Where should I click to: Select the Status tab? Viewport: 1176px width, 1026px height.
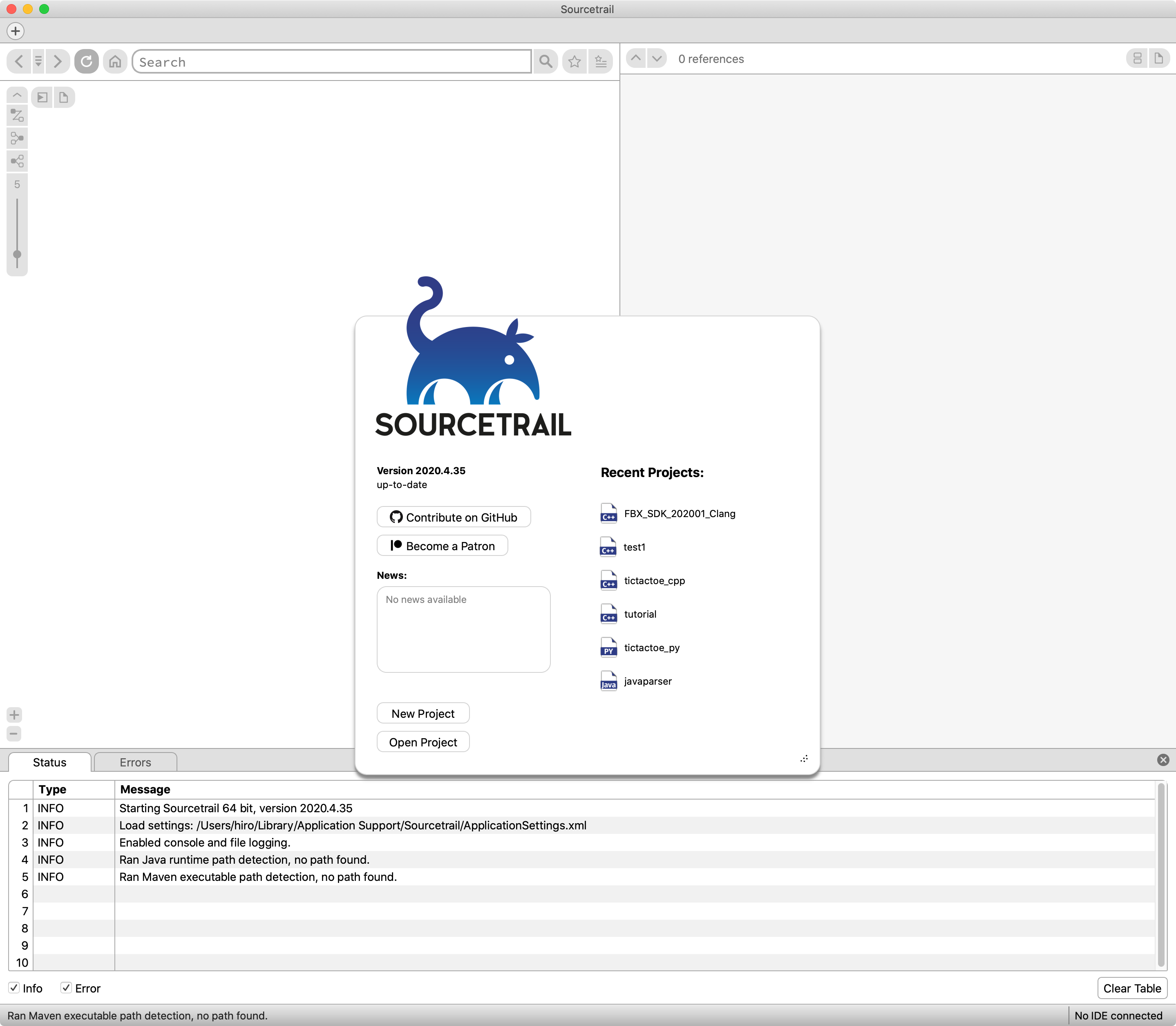pyautogui.click(x=50, y=762)
